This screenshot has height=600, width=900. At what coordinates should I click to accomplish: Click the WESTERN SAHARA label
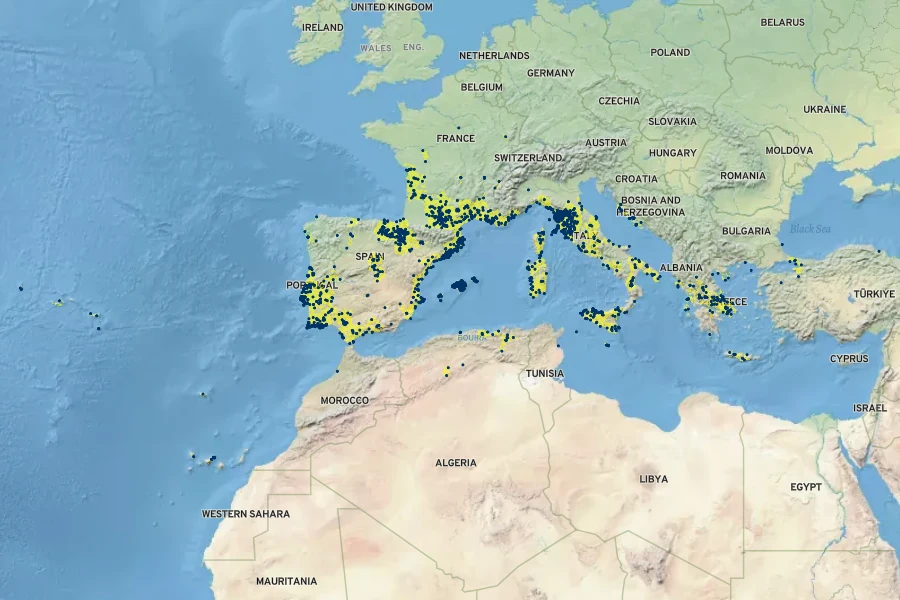pos(246,514)
